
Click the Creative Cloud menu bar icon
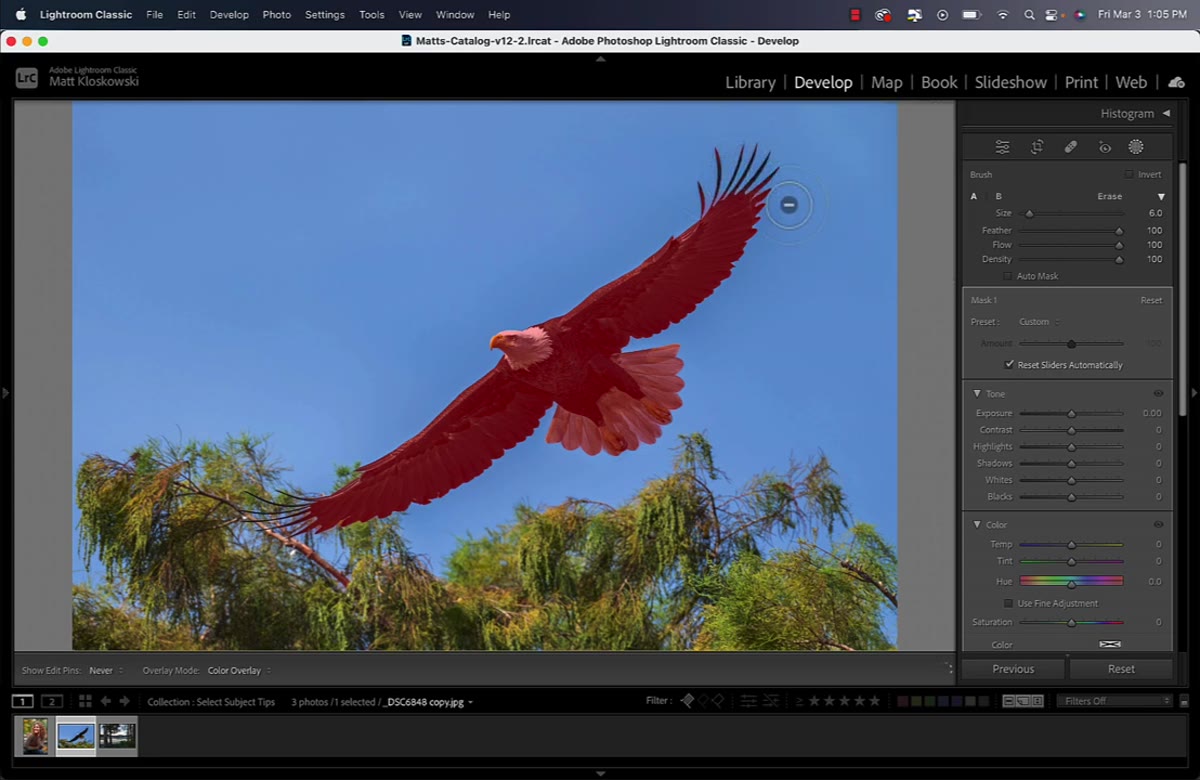[x=883, y=15]
